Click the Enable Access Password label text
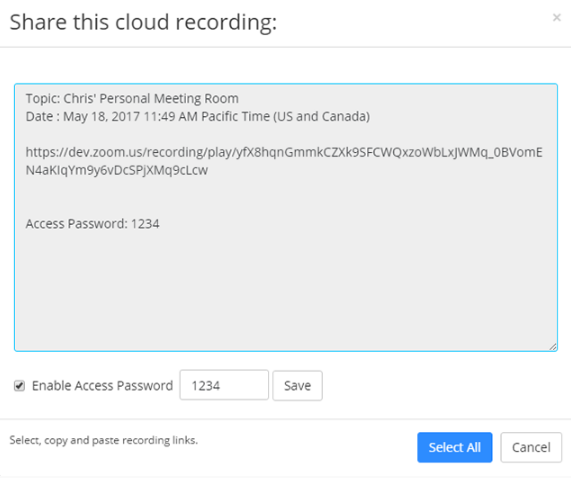The image size is (571, 478). click(x=102, y=386)
